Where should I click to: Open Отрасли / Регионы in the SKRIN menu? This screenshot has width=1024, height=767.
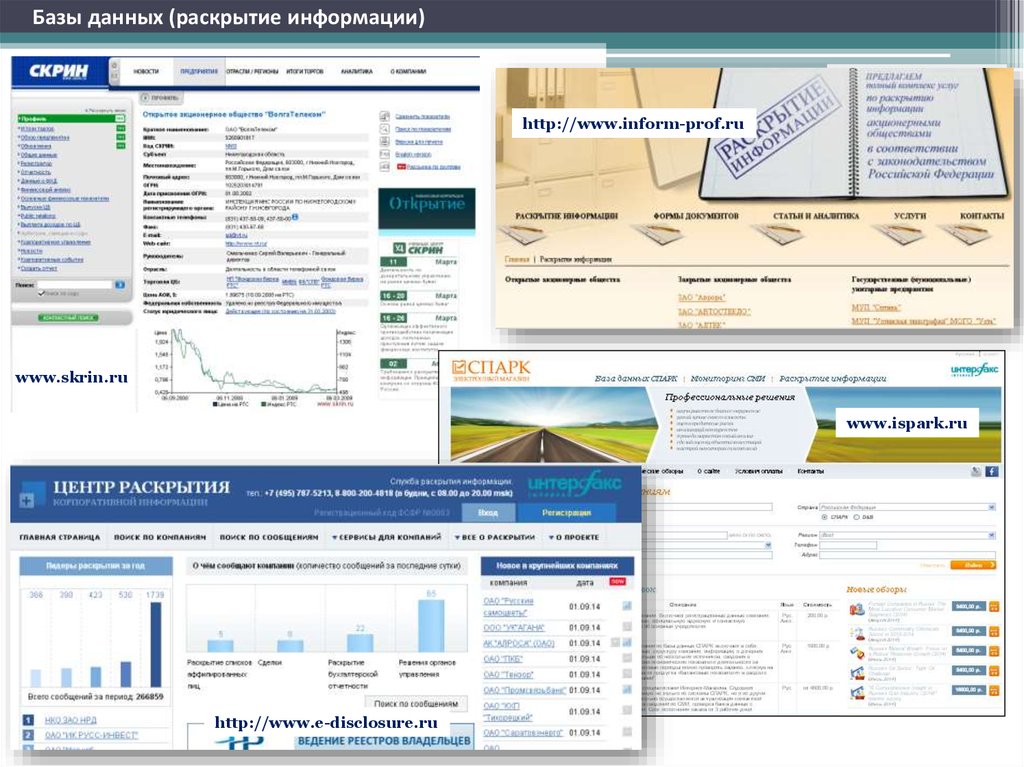[x=252, y=72]
